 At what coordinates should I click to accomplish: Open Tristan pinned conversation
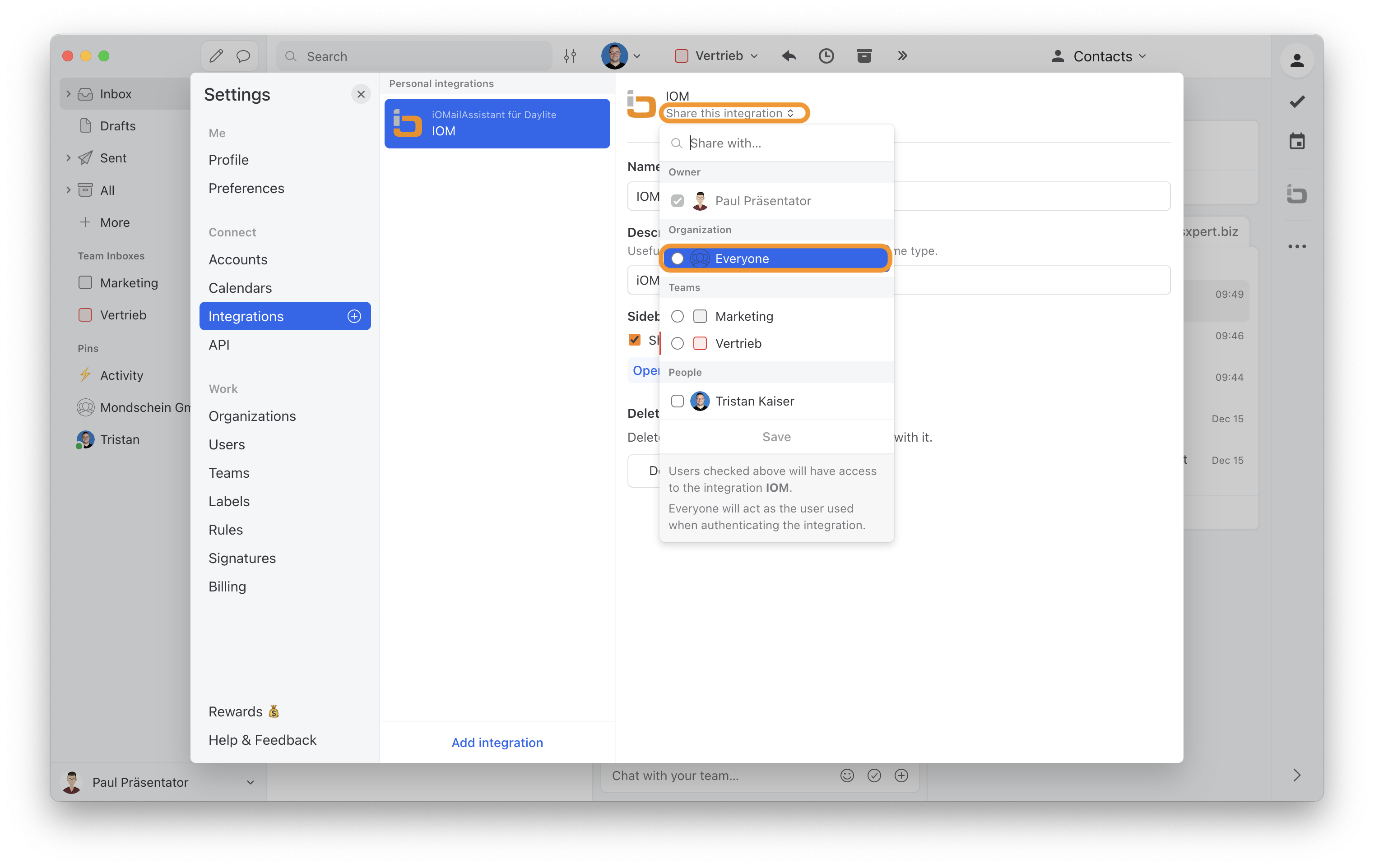(108, 440)
